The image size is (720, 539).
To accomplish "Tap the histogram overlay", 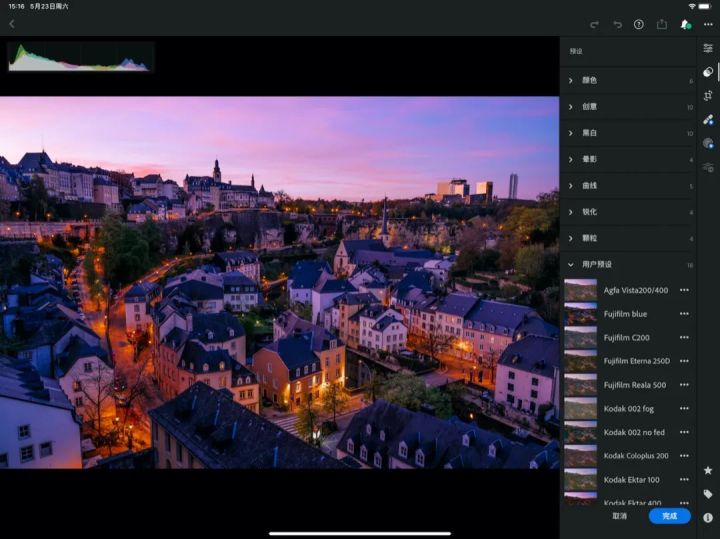I will [x=80, y=57].
